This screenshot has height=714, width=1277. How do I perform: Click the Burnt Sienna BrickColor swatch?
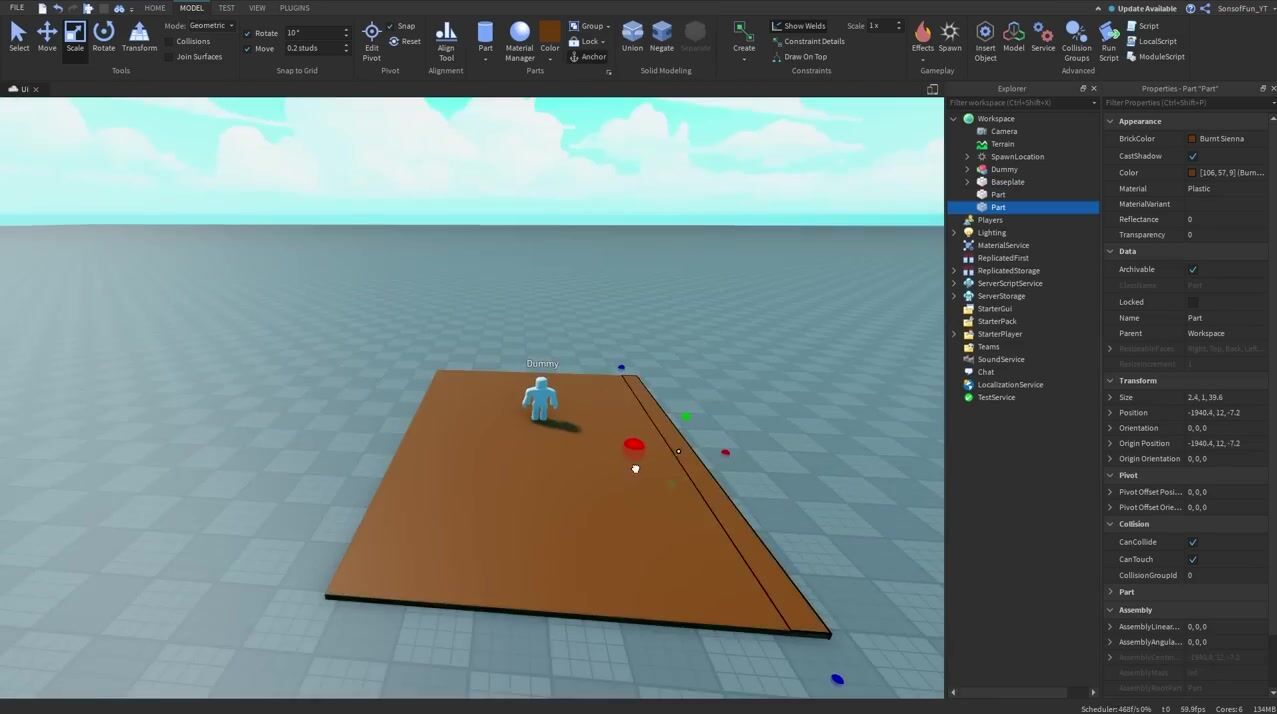[1192, 139]
